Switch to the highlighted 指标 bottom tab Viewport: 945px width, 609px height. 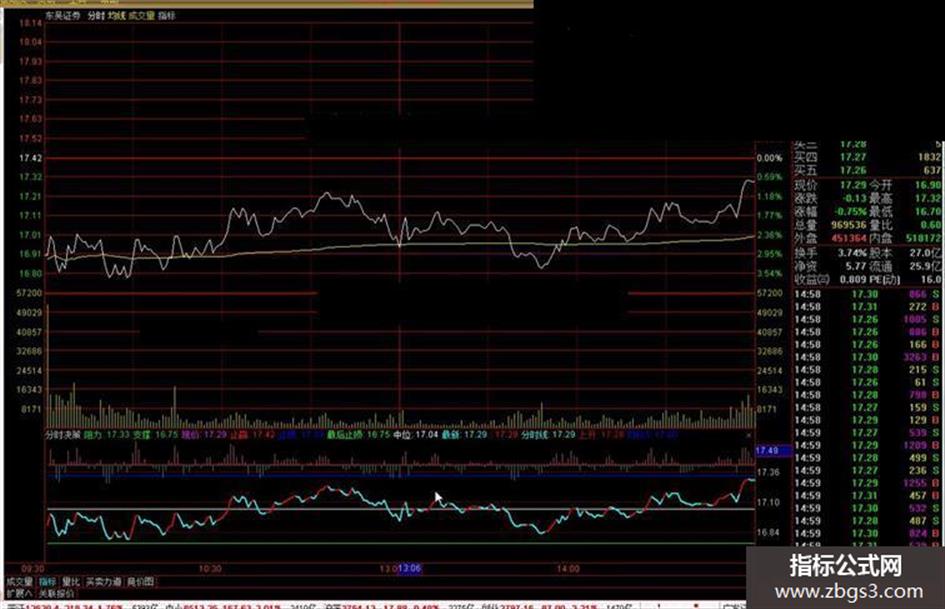[47, 582]
